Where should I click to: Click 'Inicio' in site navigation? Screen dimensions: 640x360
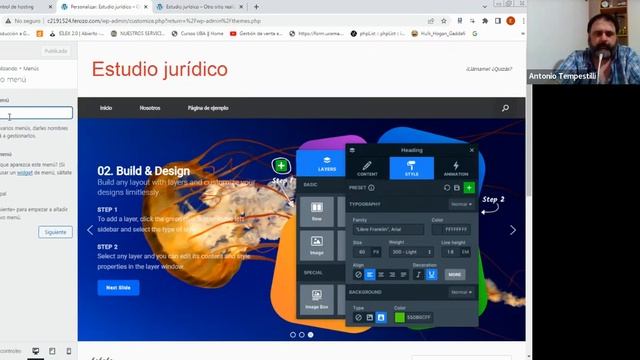coord(106,108)
